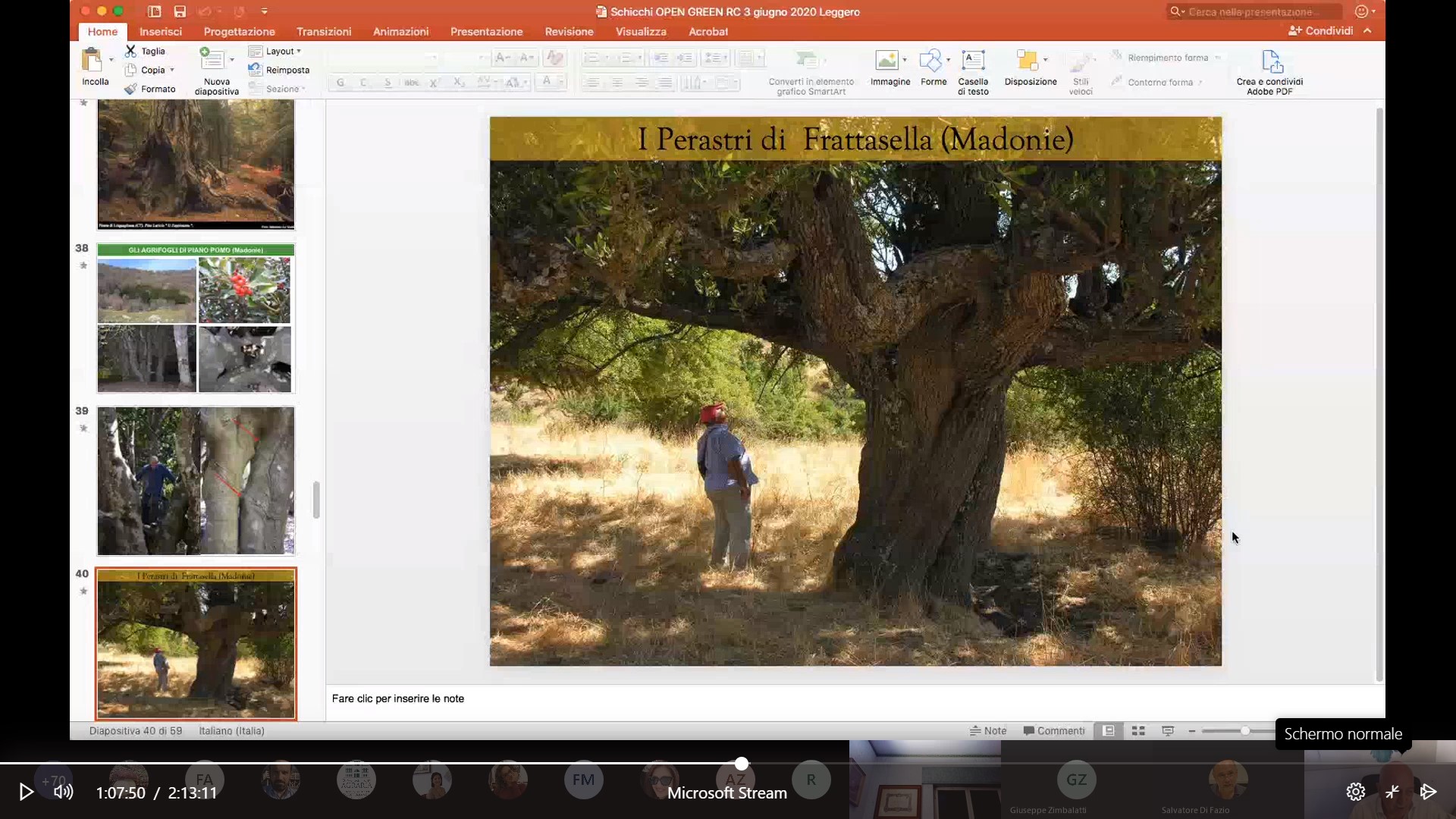Click the Incolla paste icon
This screenshot has height=819, width=1456.
pyautogui.click(x=93, y=61)
